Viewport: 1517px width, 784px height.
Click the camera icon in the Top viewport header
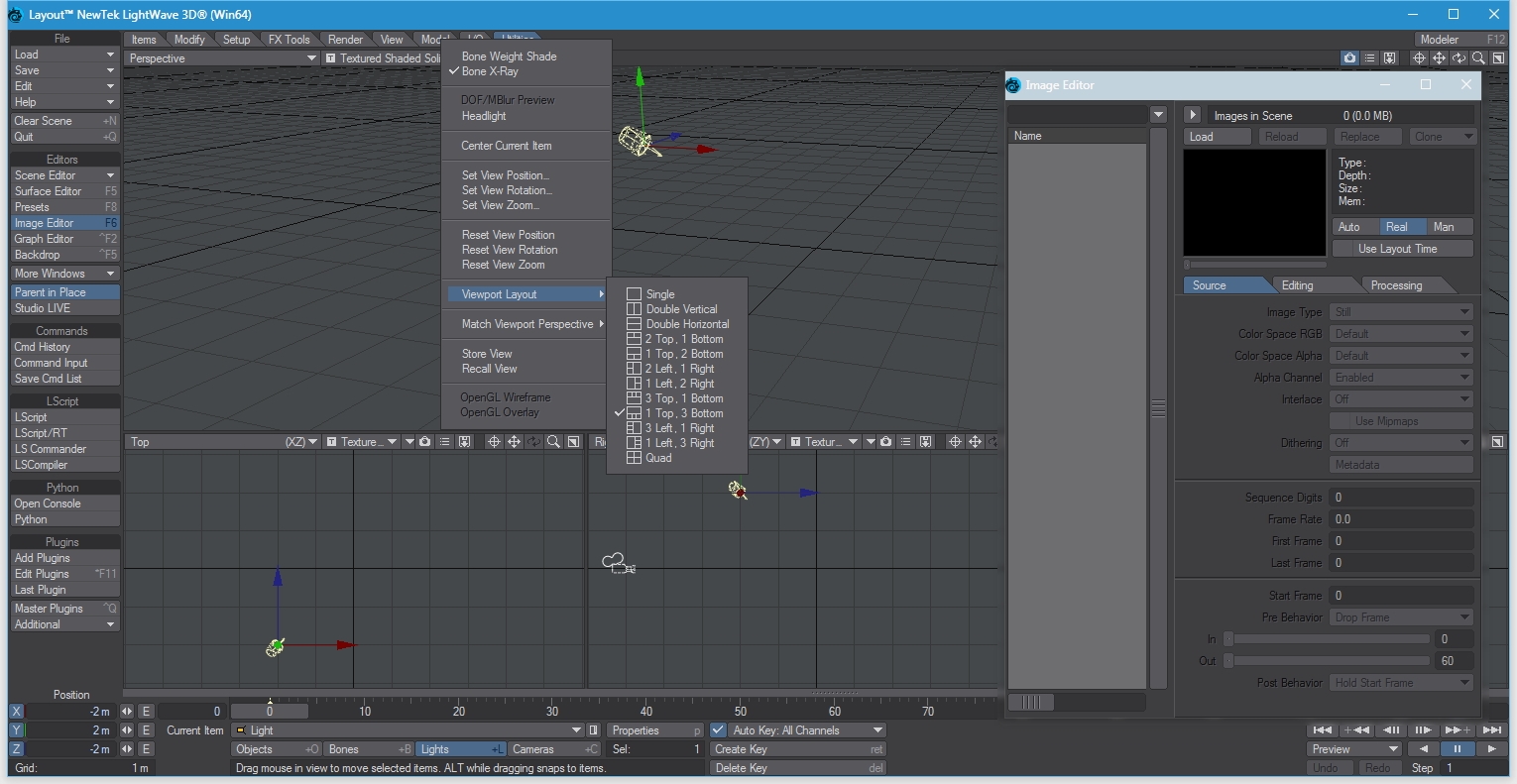[424, 442]
